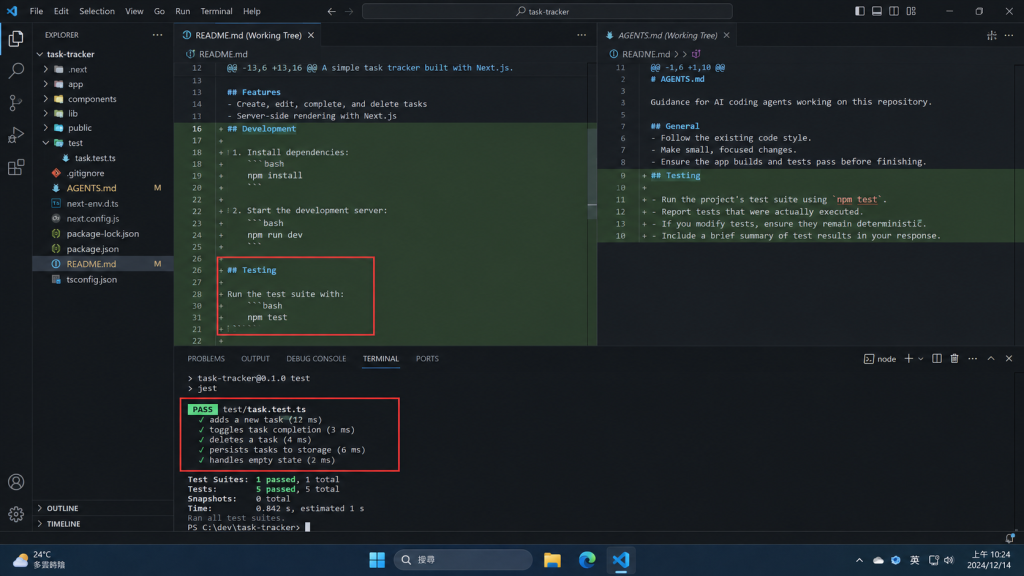Close the README.md (Working Tree) tab
This screenshot has height=576, width=1024.
(311, 35)
